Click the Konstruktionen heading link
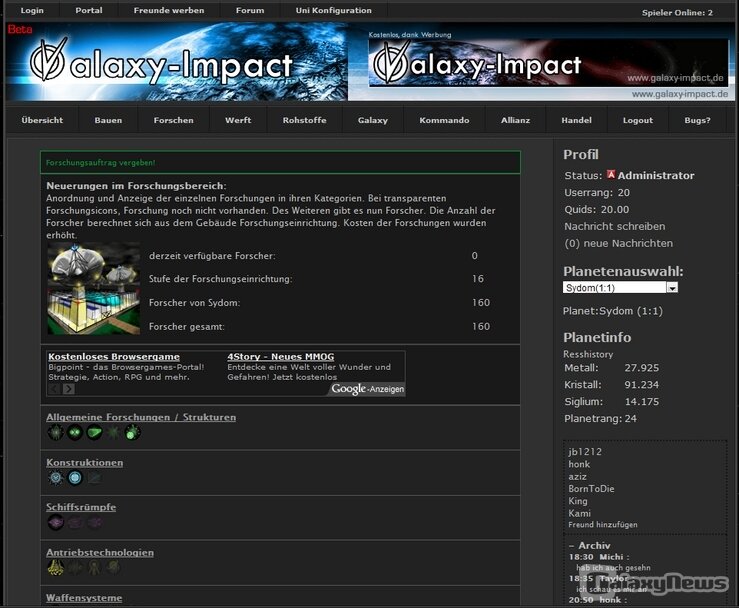This screenshot has width=739, height=608. pyautogui.click(x=84, y=463)
